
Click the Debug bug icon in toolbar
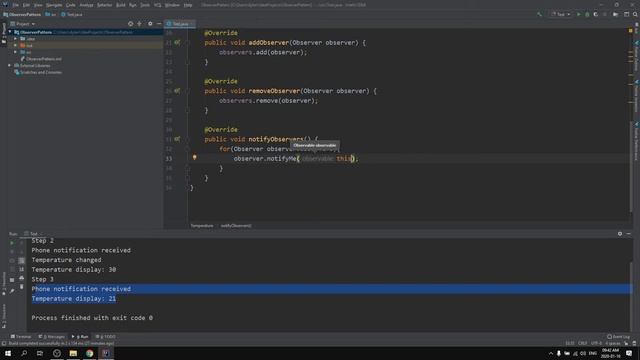pyautogui.click(x=587, y=14)
